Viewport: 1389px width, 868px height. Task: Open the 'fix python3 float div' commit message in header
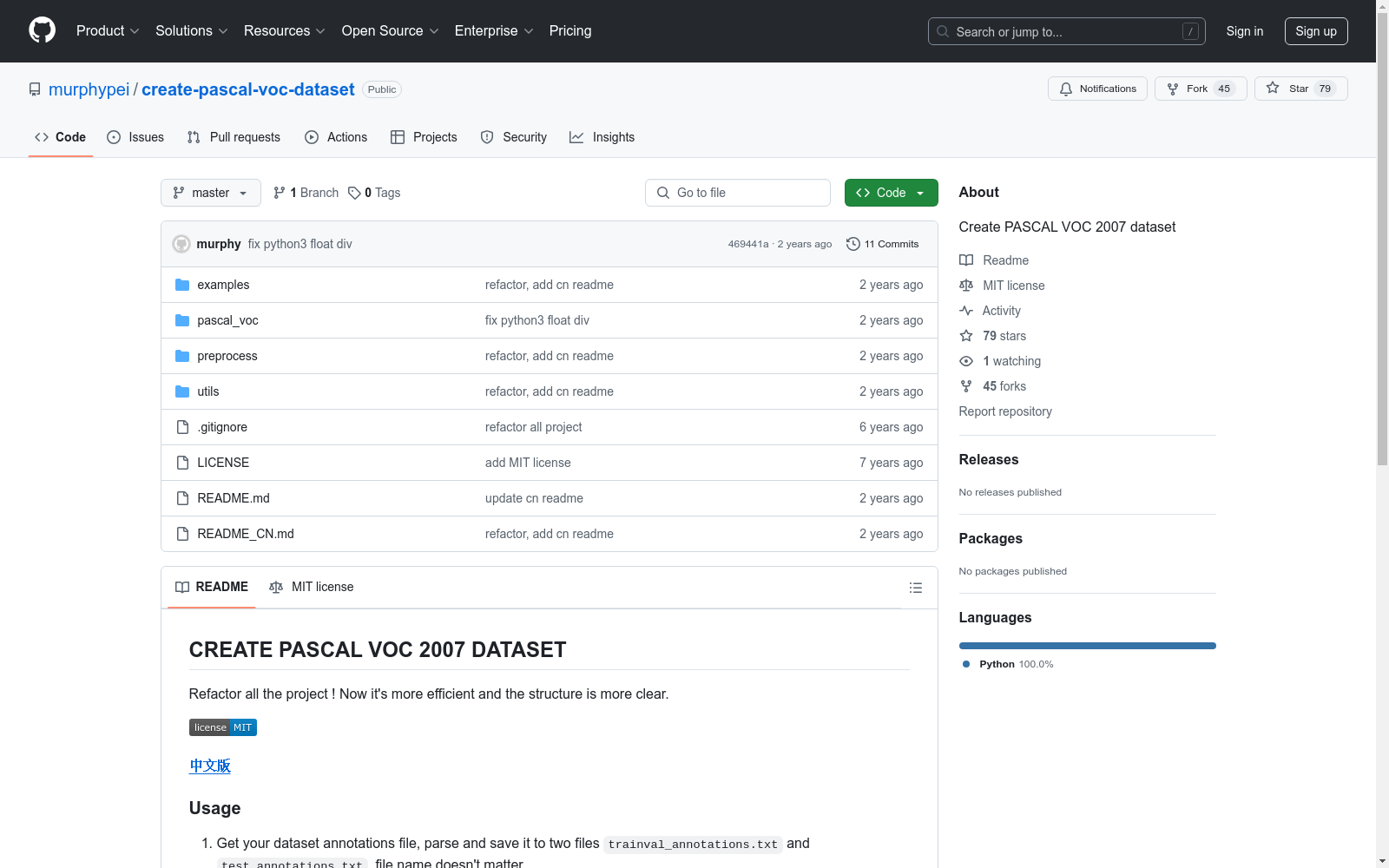click(x=300, y=244)
